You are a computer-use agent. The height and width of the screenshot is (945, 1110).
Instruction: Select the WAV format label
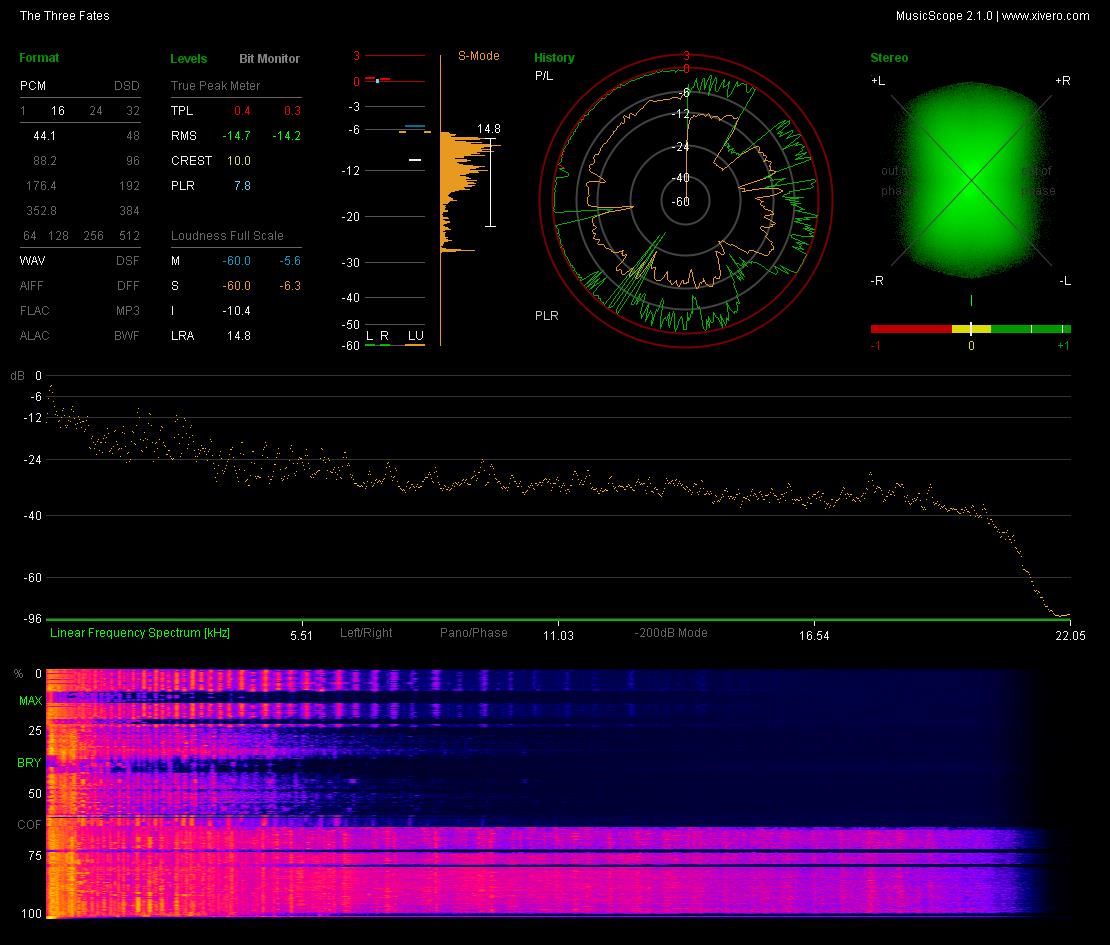[33, 260]
